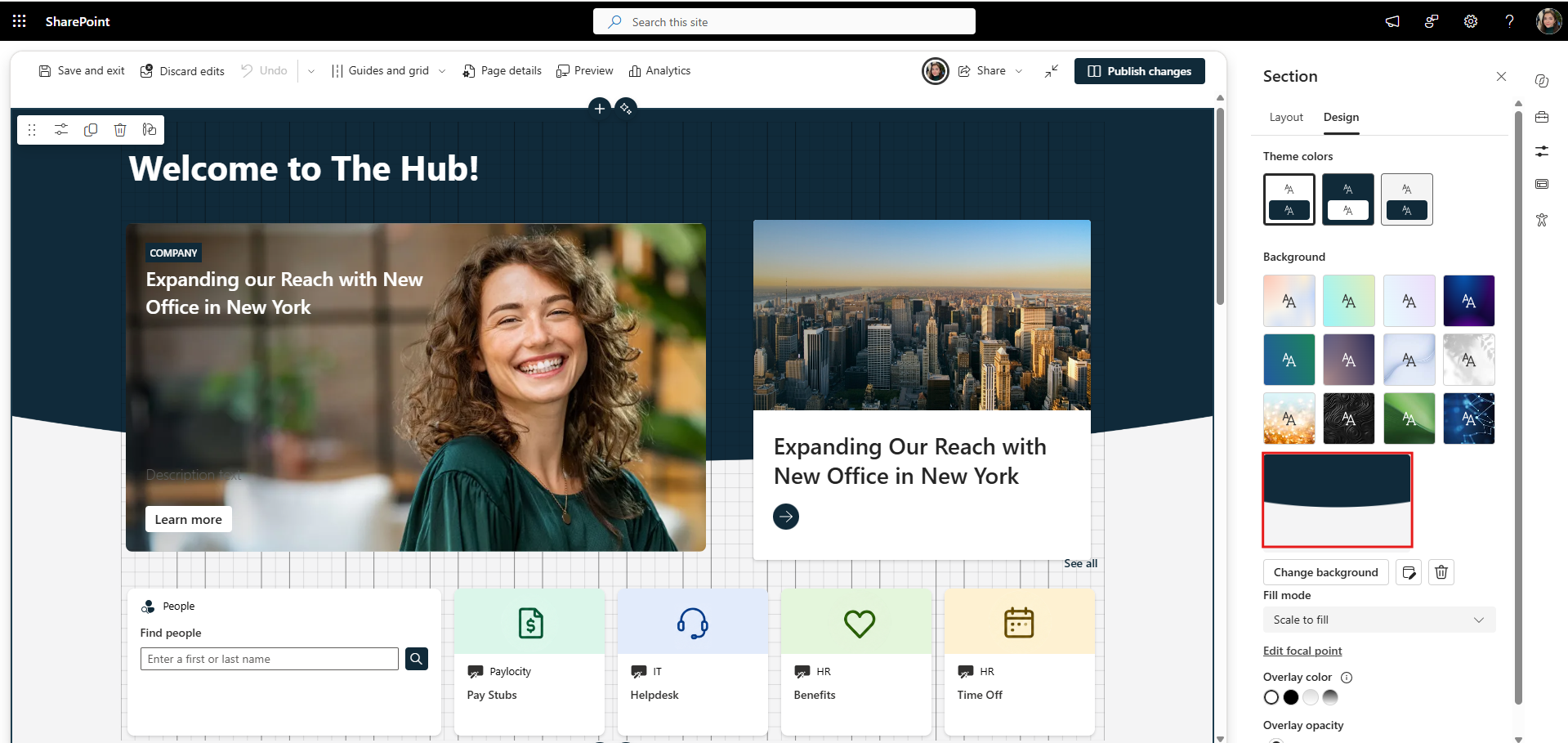Remove the background with the panel trash icon
1568x743 pixels.
point(1441,572)
